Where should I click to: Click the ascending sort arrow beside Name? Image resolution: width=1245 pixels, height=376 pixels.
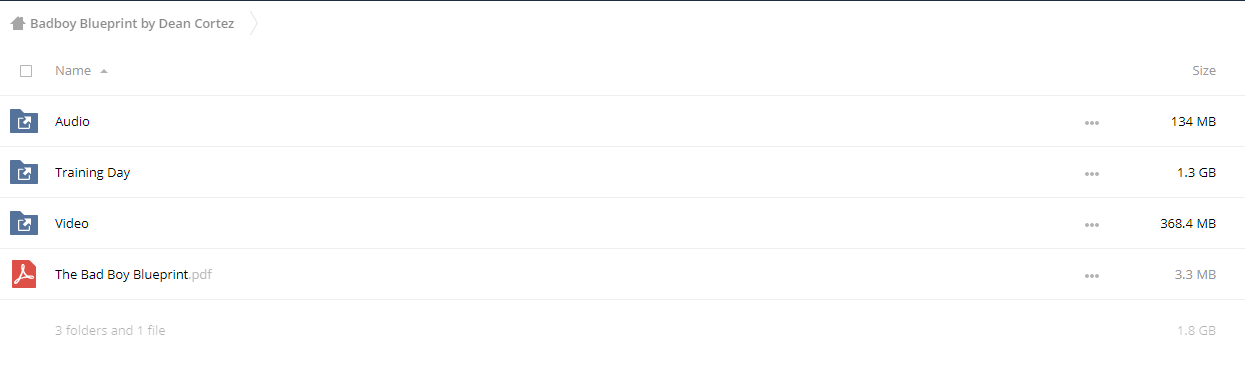tap(104, 72)
